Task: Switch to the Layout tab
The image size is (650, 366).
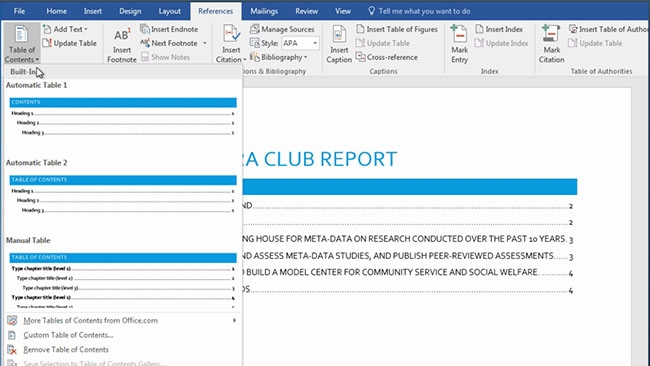Action: tap(169, 11)
